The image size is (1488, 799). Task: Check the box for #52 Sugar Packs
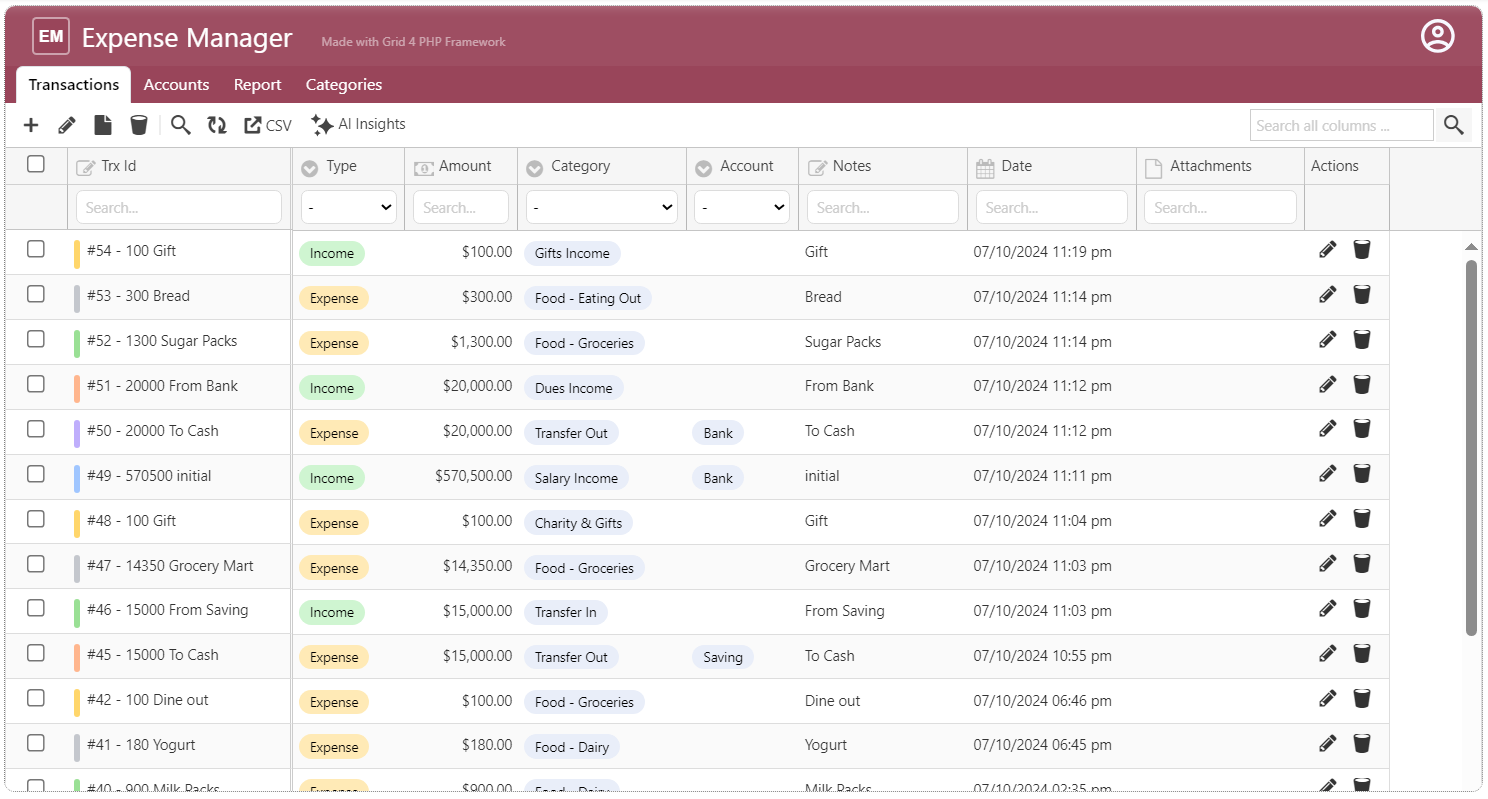click(36, 339)
